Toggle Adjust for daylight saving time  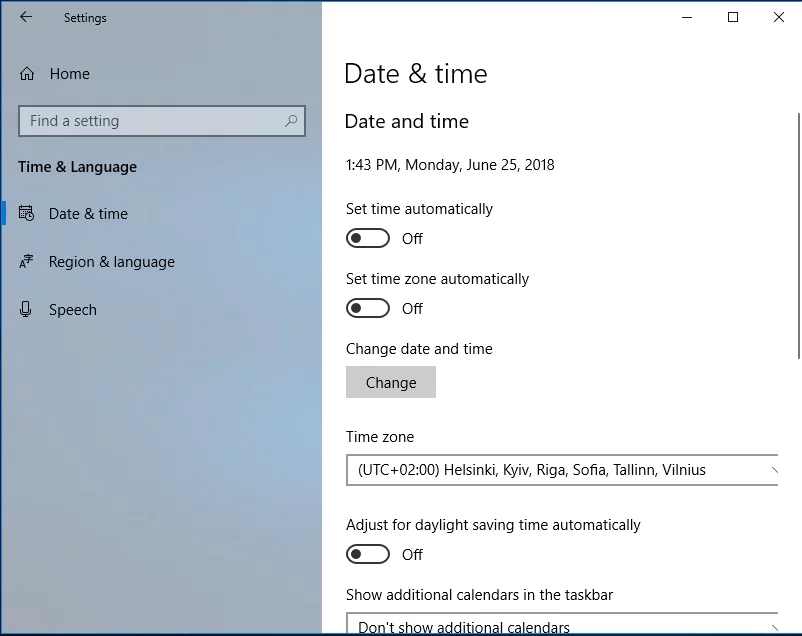point(367,554)
